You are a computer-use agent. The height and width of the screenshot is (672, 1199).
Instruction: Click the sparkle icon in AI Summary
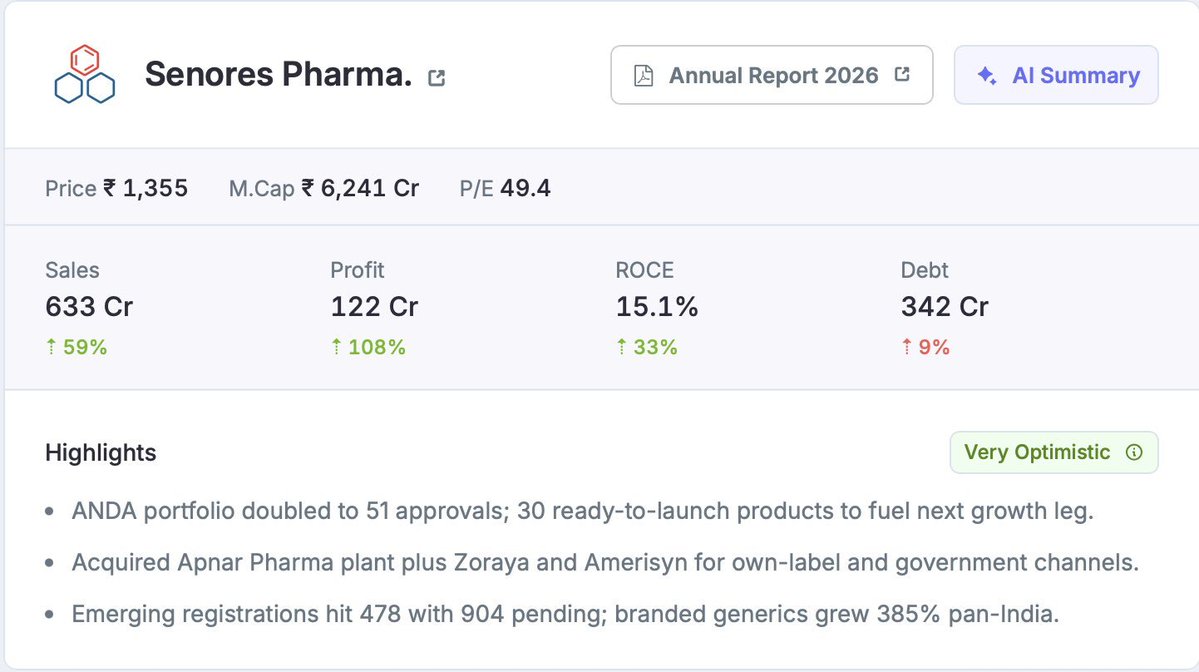coord(986,75)
